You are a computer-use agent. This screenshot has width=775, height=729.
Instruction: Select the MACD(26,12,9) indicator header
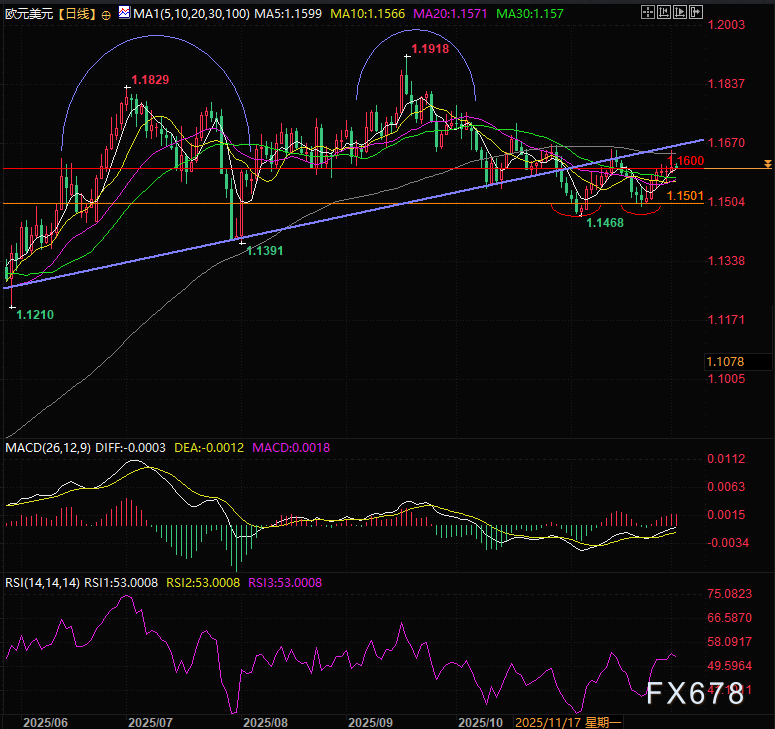pyautogui.click(x=50, y=447)
